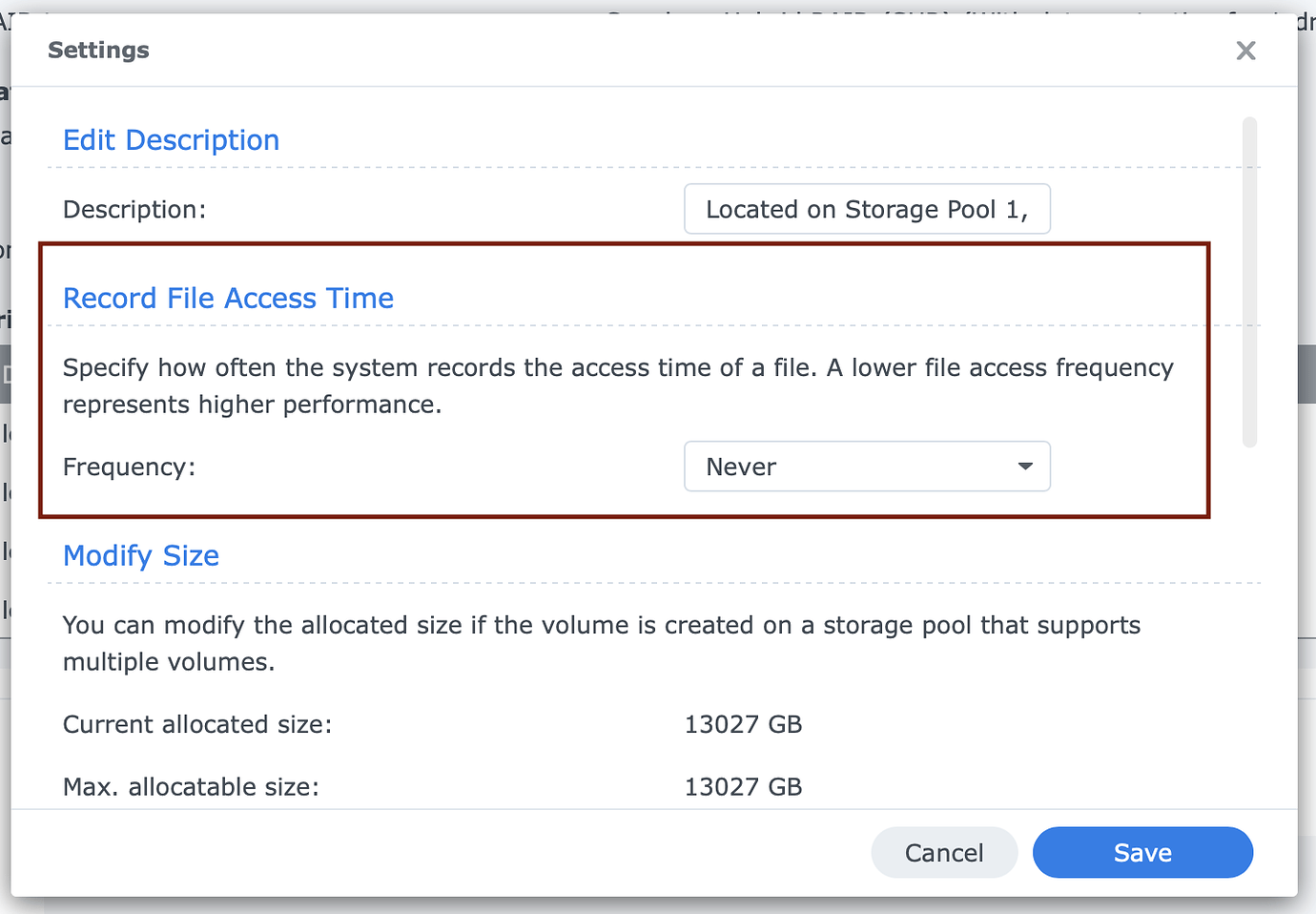Cancel the settings changes
Viewport: 1316px width, 914px height.
[x=943, y=852]
